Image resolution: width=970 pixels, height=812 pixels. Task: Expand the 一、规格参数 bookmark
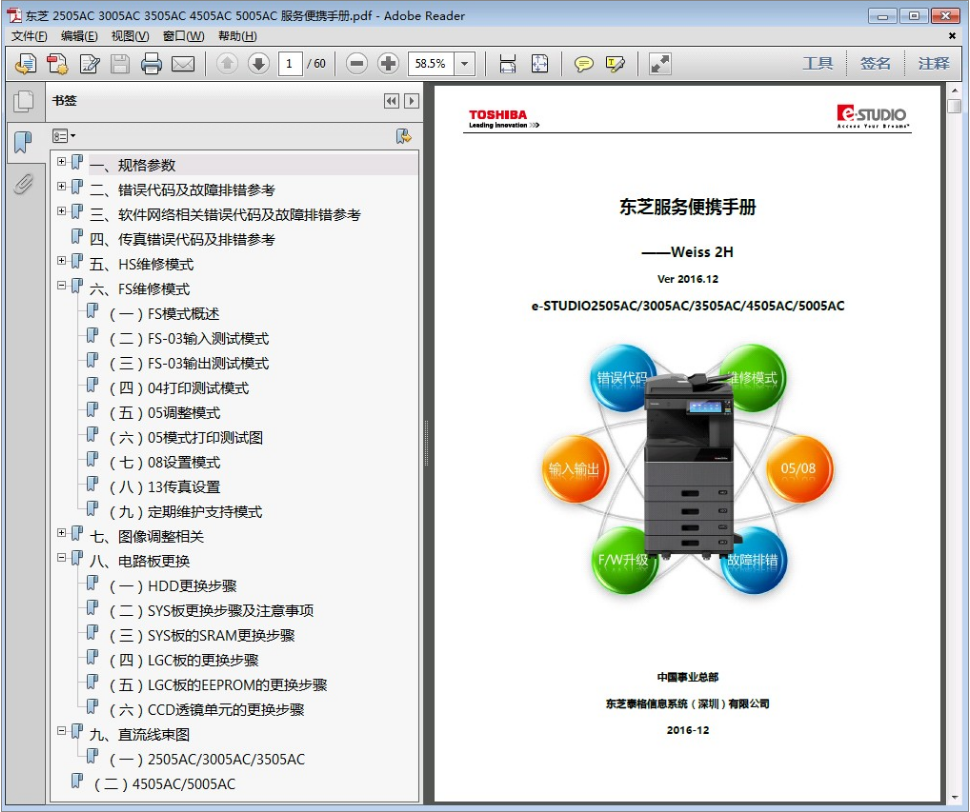61,161
